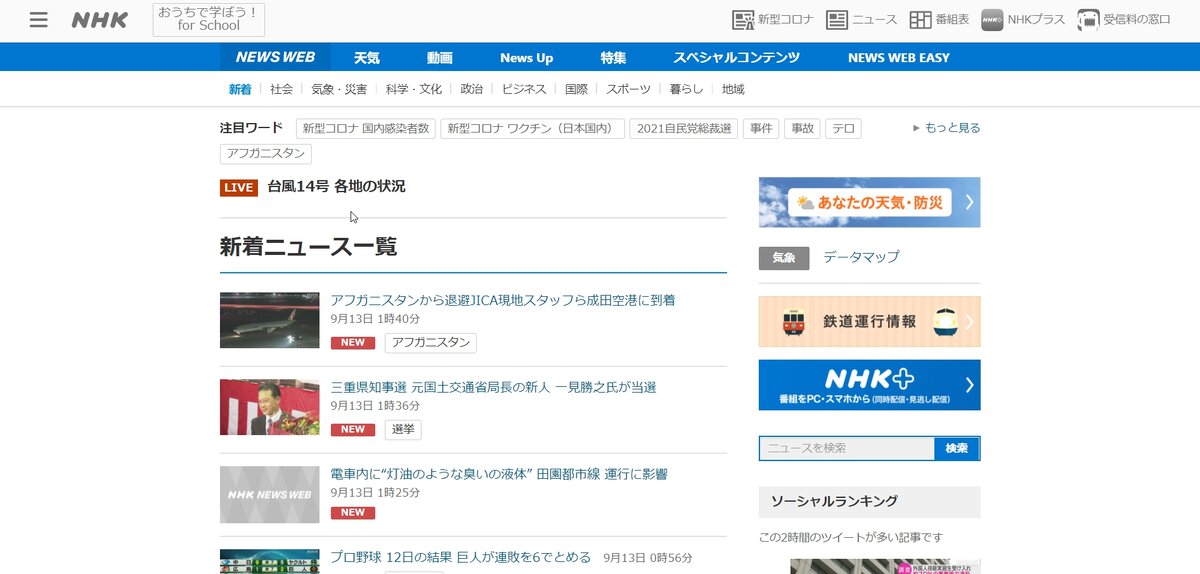1200x574 pixels.
Task: Click the 気象 grey button
Action: click(784, 258)
